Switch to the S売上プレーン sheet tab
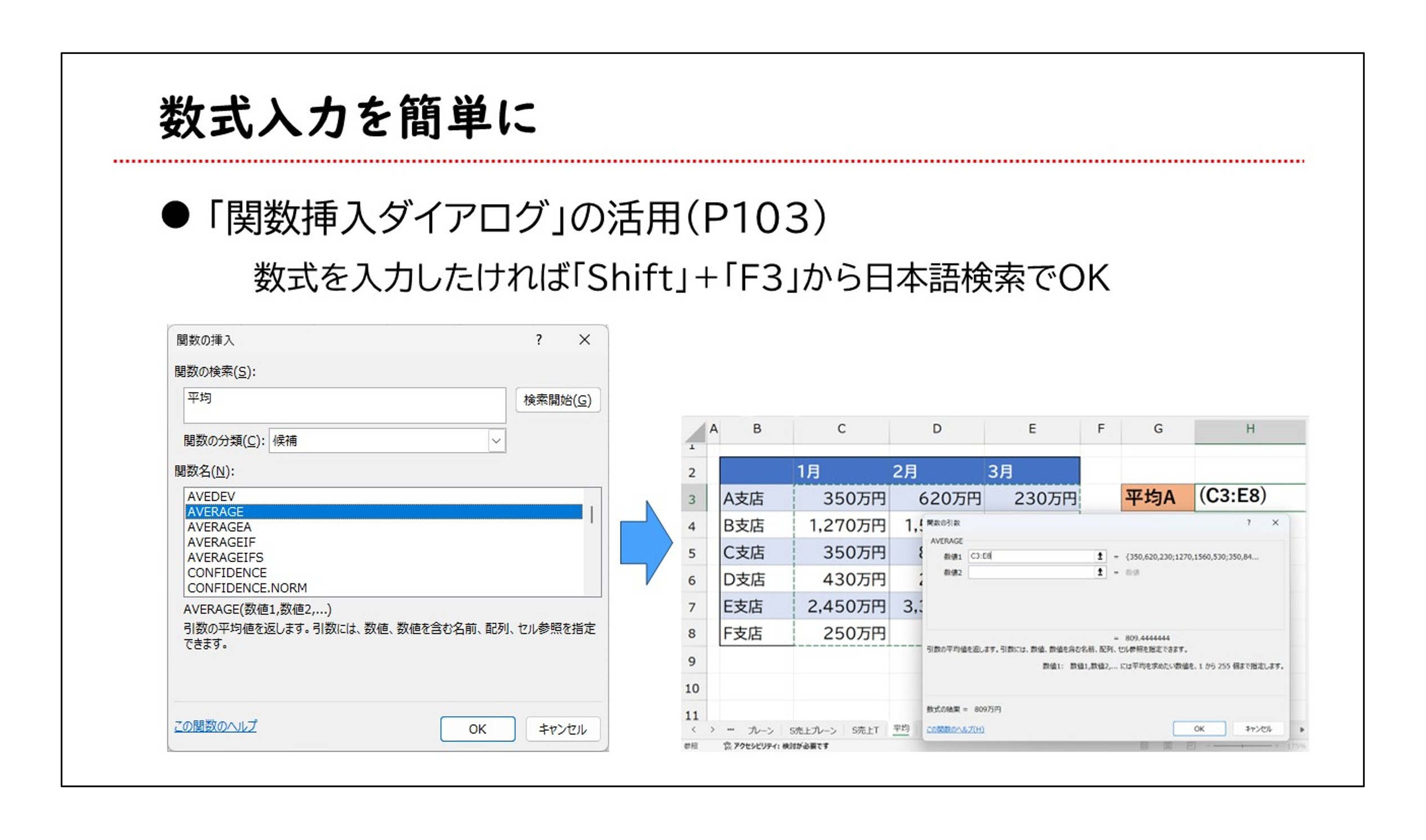The width and height of the screenshot is (1426, 840). (x=812, y=730)
